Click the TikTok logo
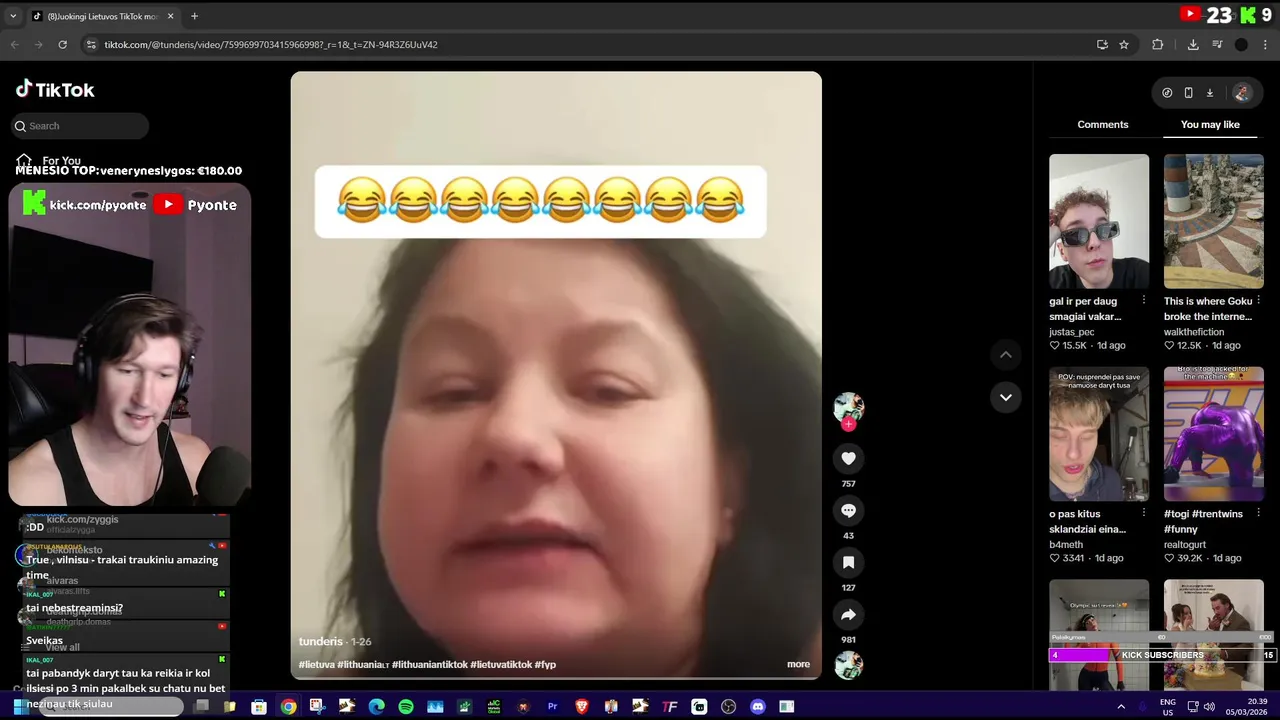This screenshot has height=720, width=1280. tap(55, 89)
